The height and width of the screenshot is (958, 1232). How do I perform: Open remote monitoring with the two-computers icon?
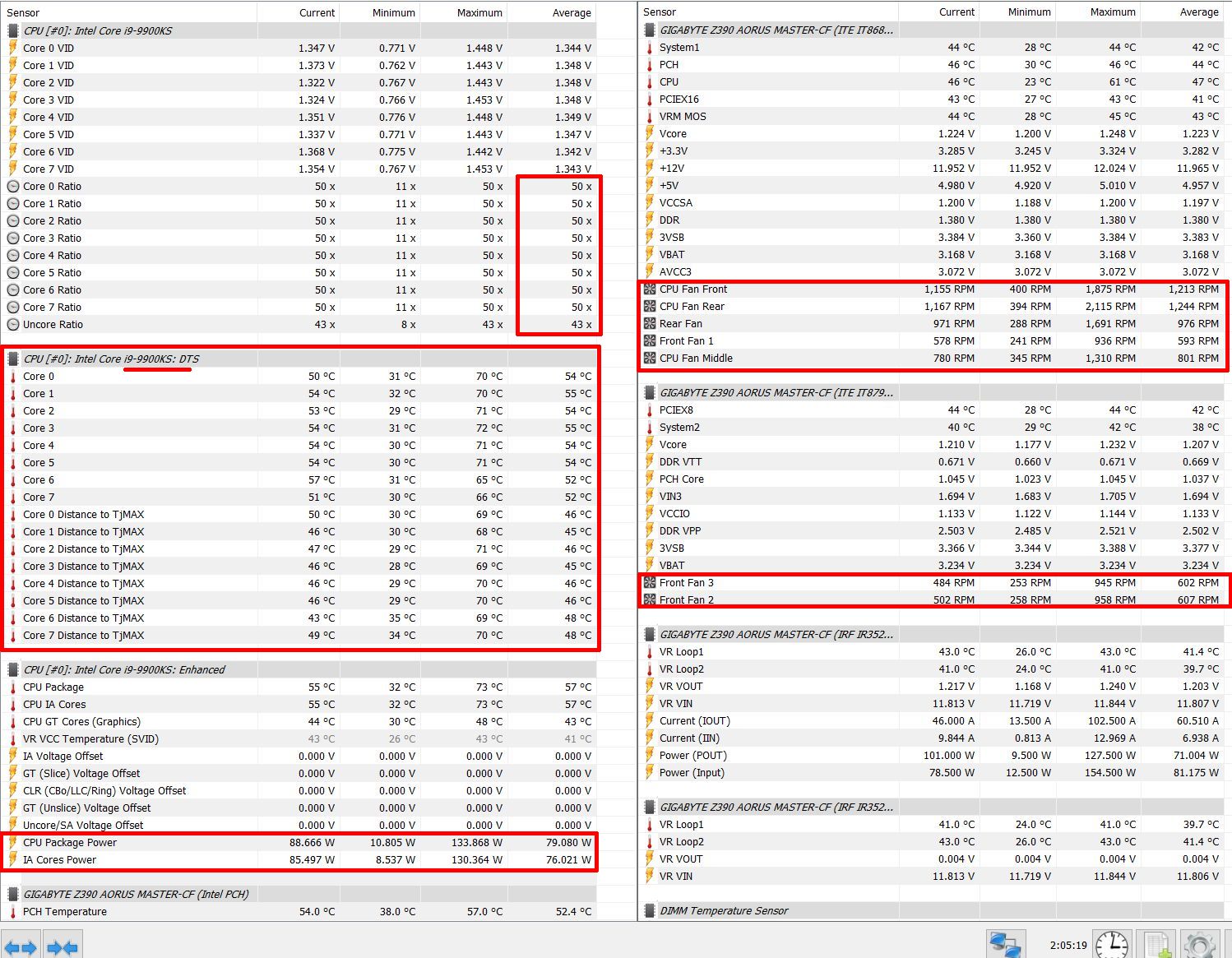pyautogui.click(x=1006, y=944)
